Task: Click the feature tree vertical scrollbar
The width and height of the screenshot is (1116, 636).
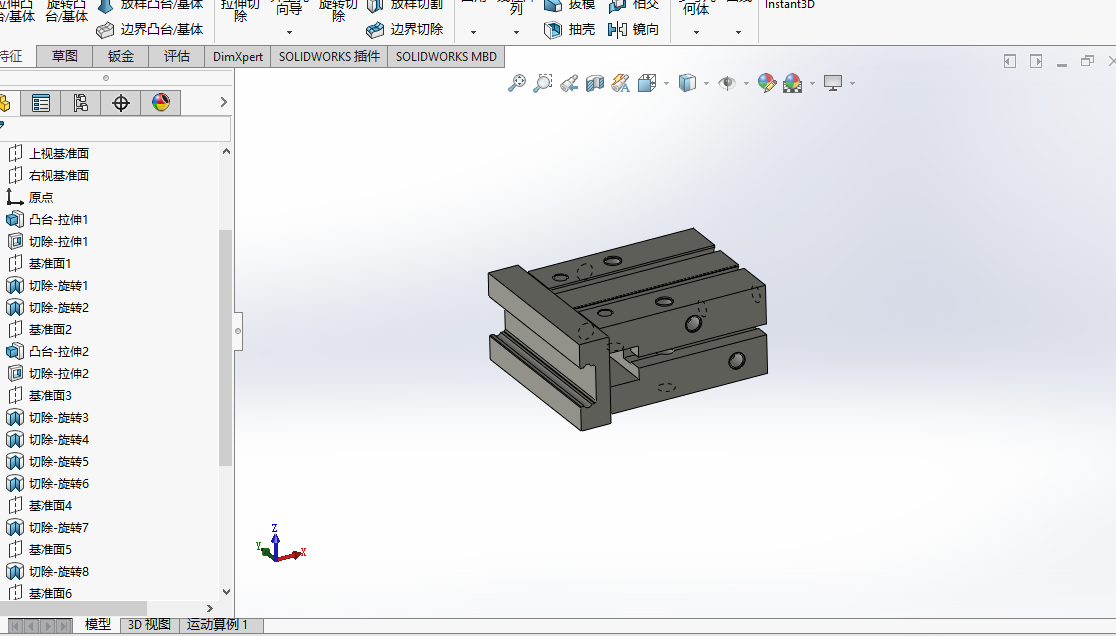Action: tap(226, 348)
